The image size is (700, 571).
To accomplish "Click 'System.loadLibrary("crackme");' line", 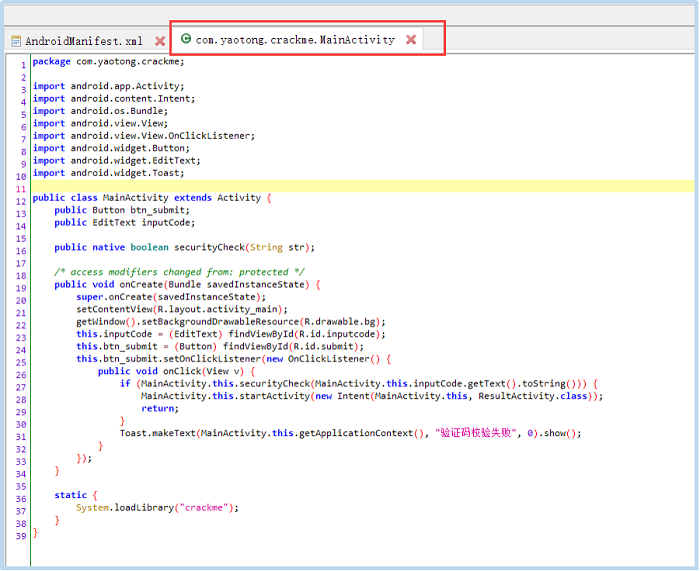I will (157, 508).
